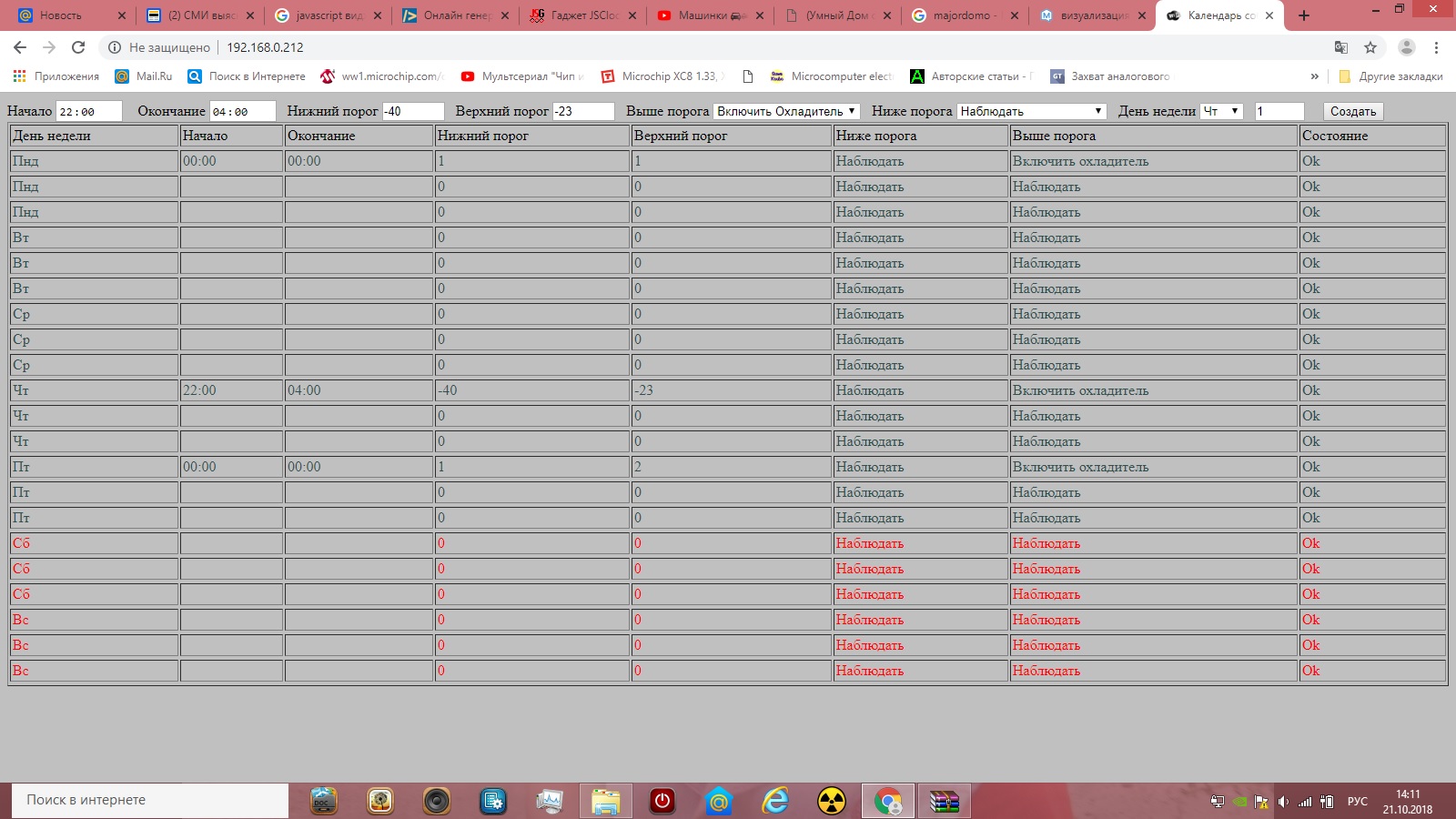Image resolution: width=1456 pixels, height=819 pixels.
Task: Switch to the '(Умный Дом' tab
Action: pyautogui.click(x=838, y=15)
